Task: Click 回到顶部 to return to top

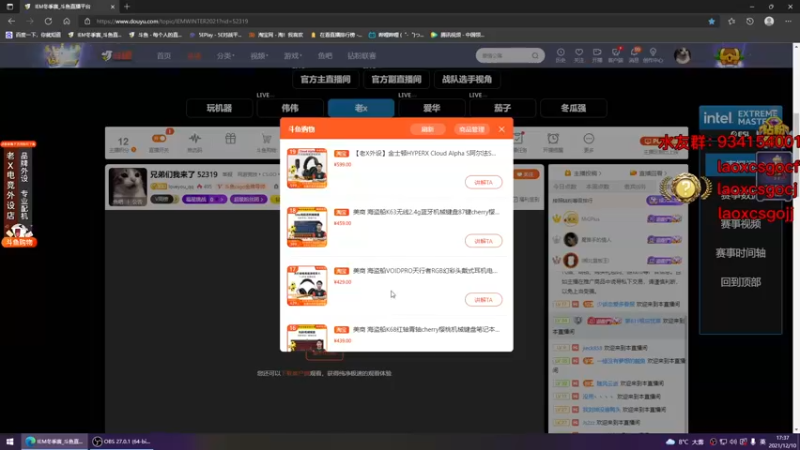Action: 741,282
